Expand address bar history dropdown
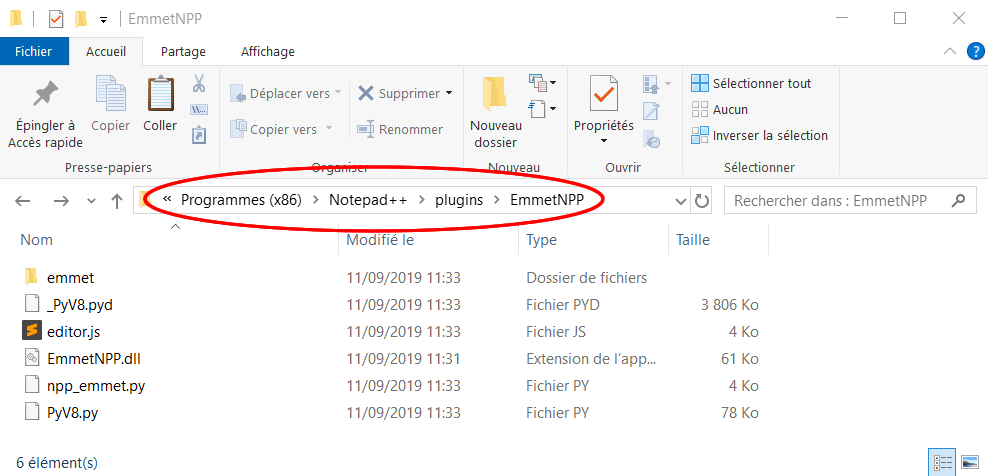 (681, 201)
